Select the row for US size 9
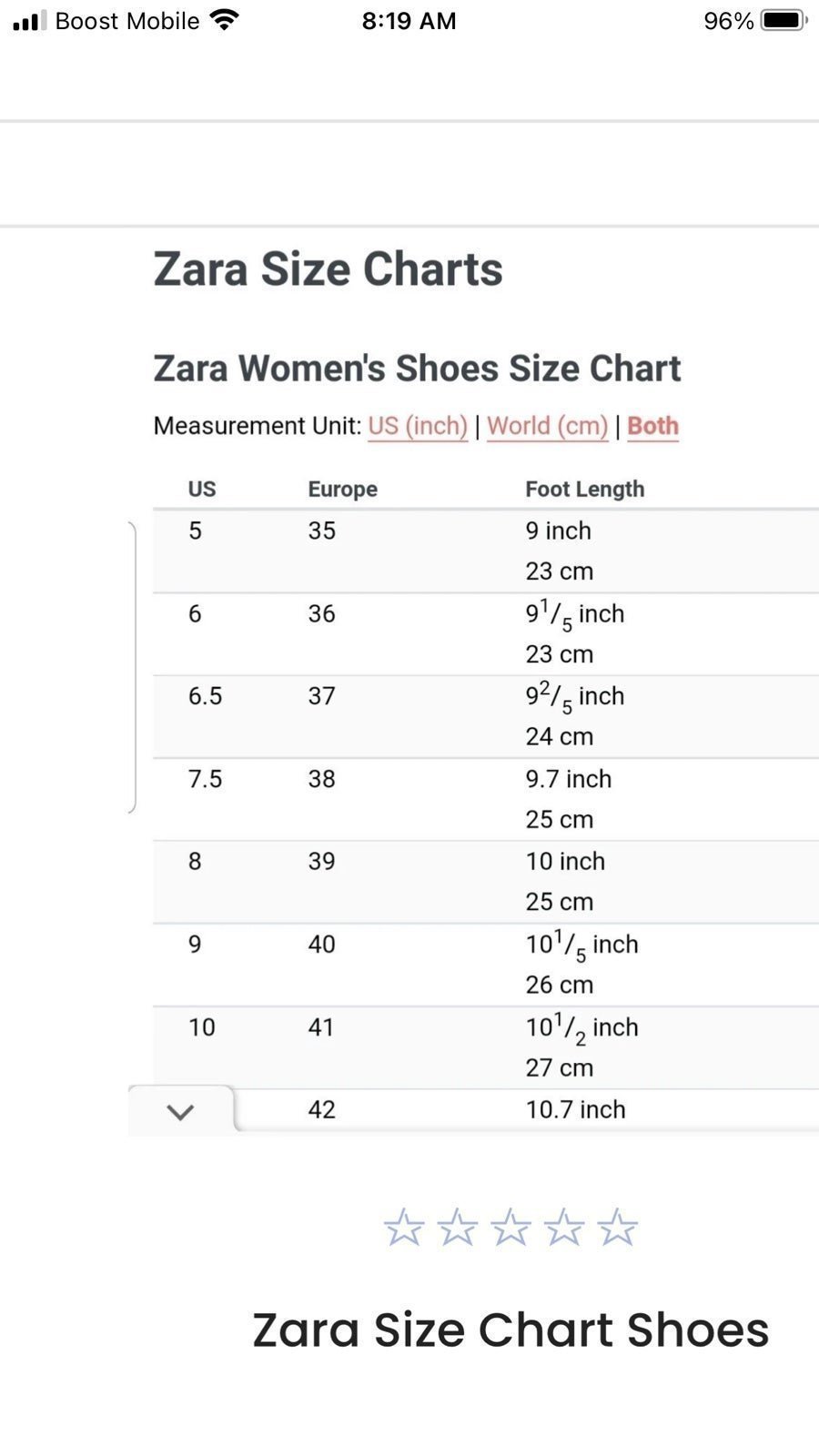 [x=486, y=965]
